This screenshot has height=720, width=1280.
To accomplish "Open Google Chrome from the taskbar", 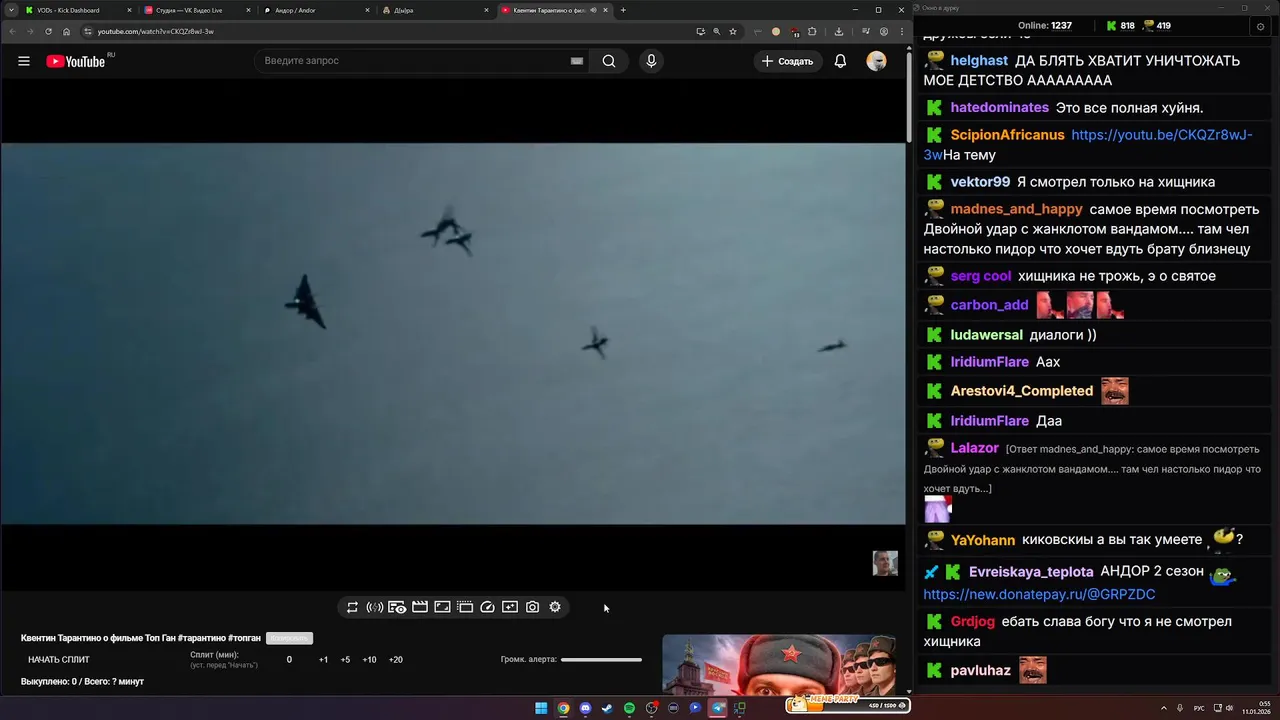I will click(563, 708).
